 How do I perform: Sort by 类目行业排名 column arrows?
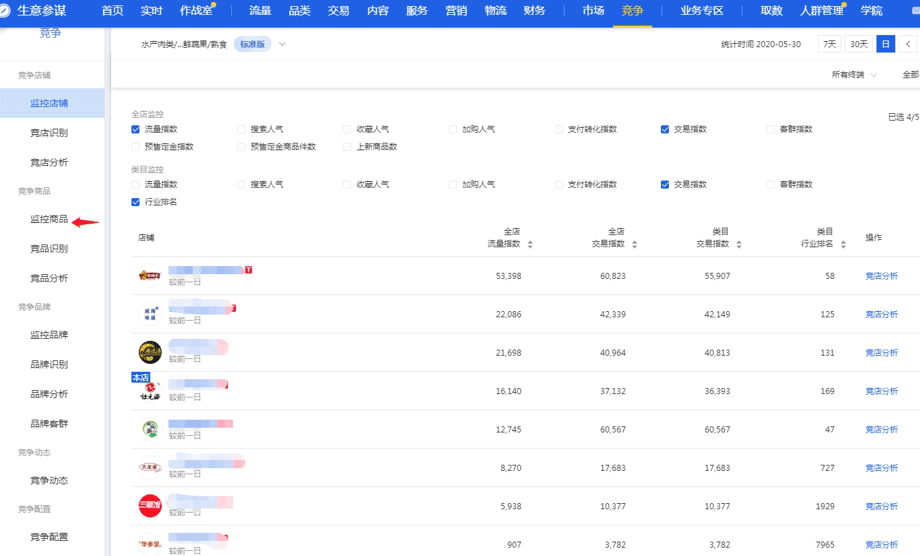pos(843,244)
